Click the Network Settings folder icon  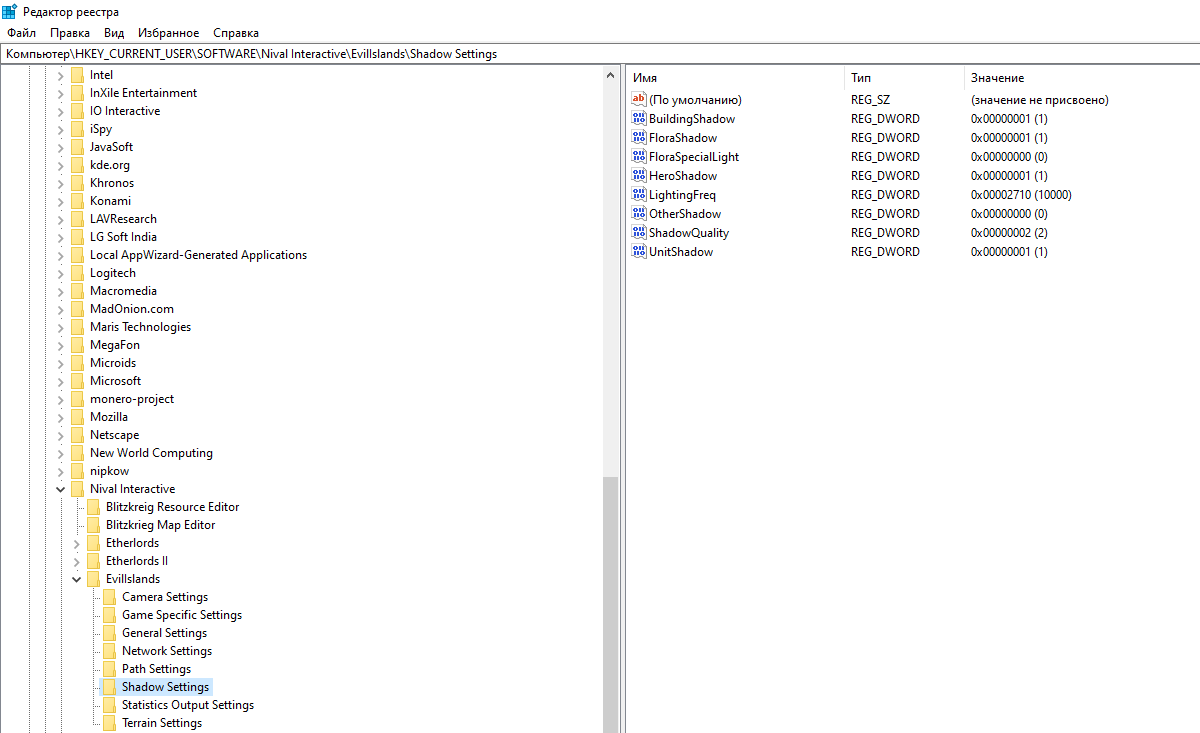(x=110, y=651)
